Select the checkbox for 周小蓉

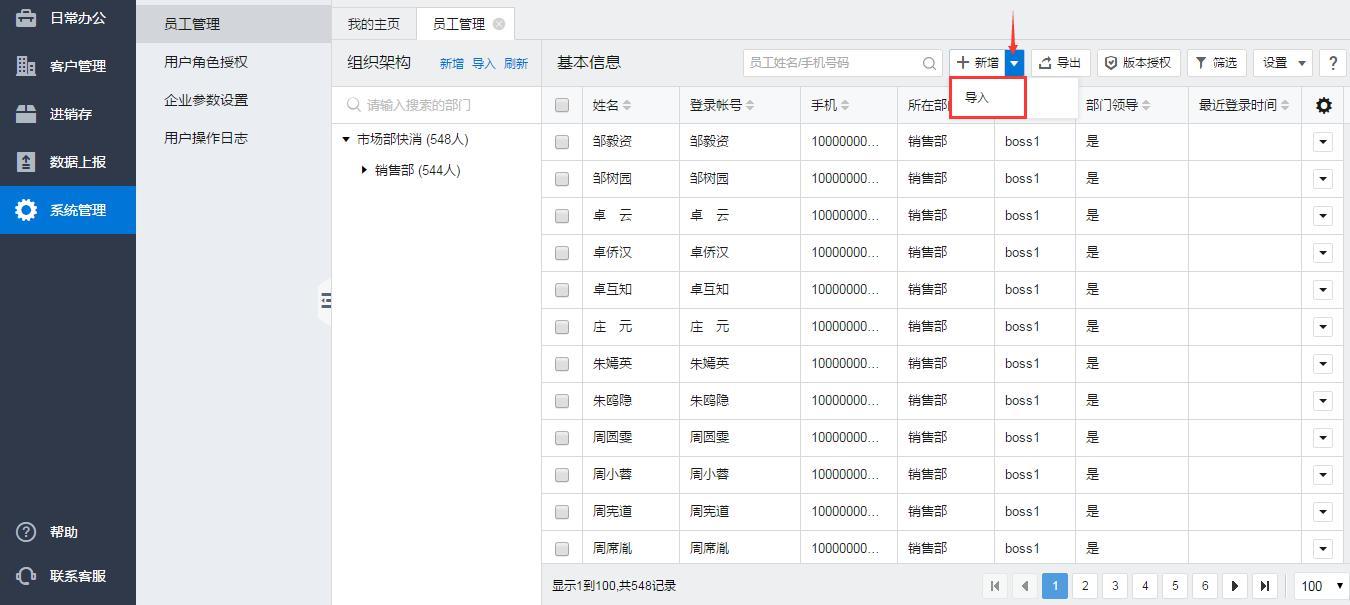[562, 475]
